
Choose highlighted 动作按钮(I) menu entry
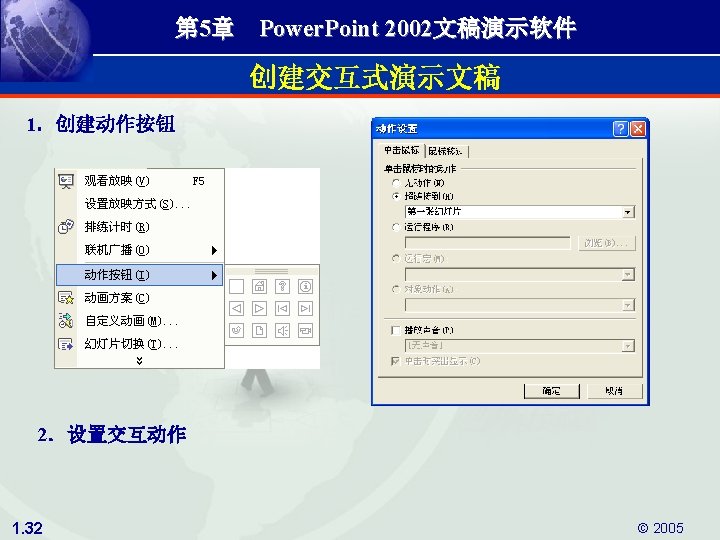(140, 275)
